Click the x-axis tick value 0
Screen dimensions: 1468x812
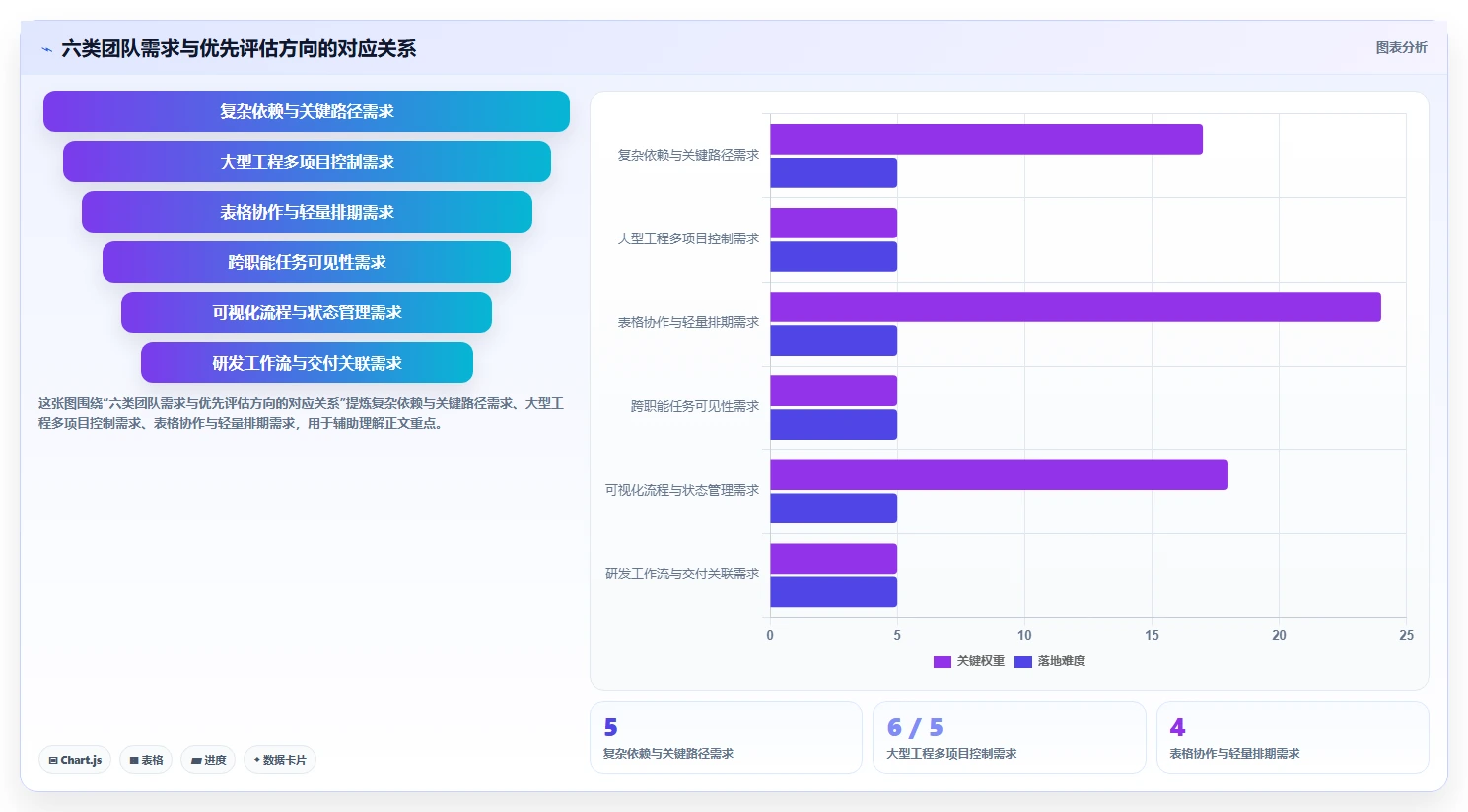[770, 635]
